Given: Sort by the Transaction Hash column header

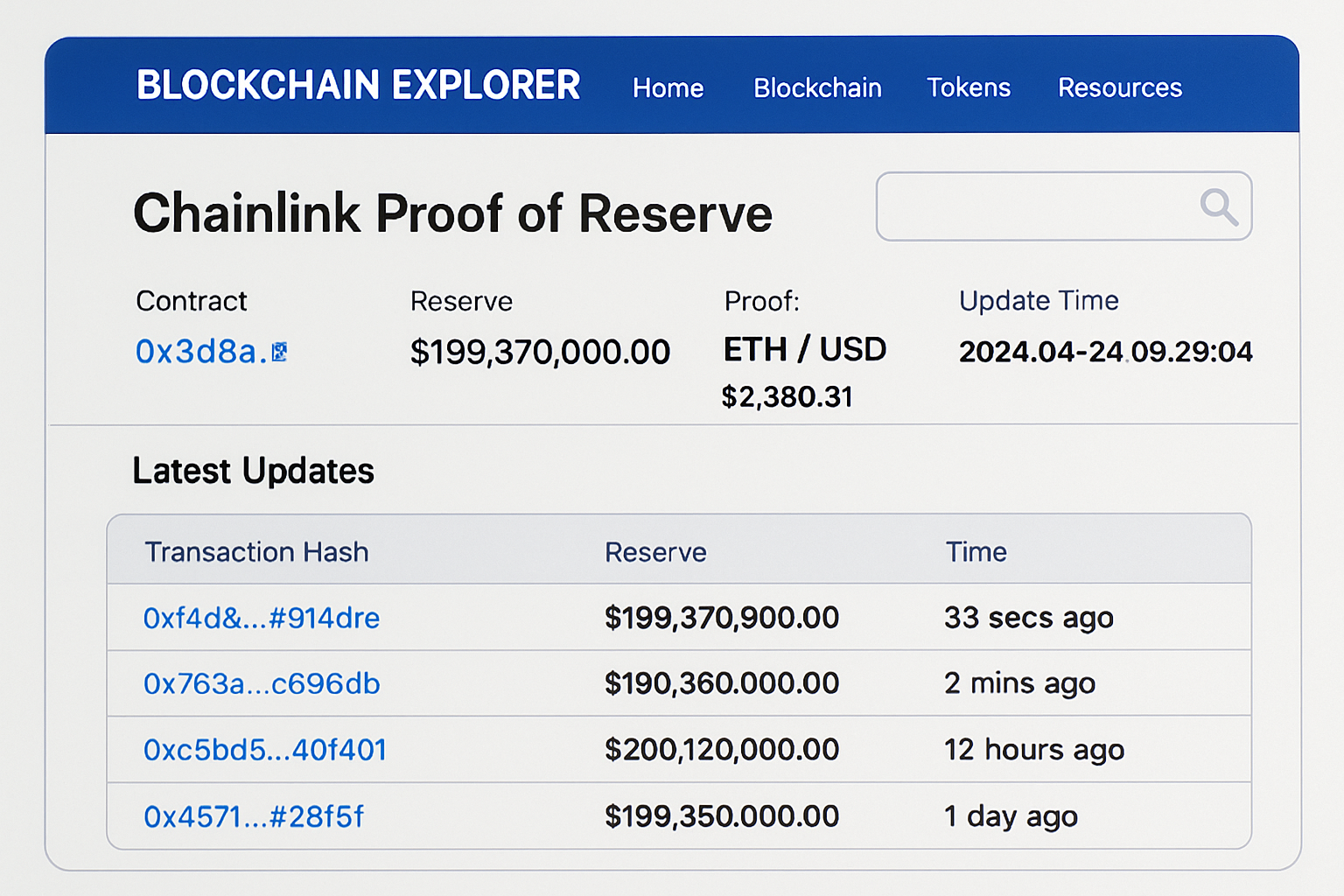Looking at the screenshot, I should click(256, 551).
